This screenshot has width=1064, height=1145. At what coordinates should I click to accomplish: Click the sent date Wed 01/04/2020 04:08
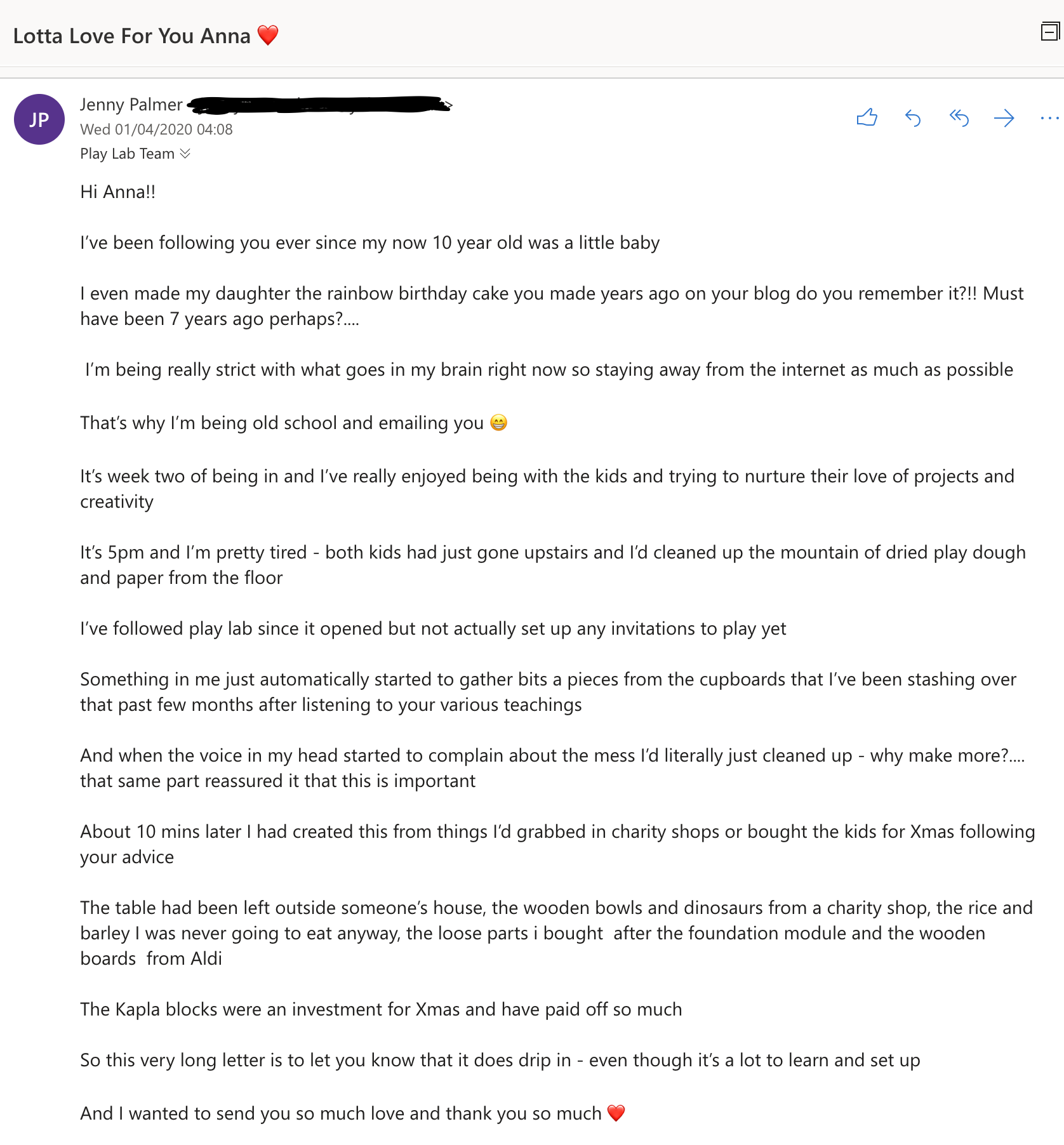[156, 129]
